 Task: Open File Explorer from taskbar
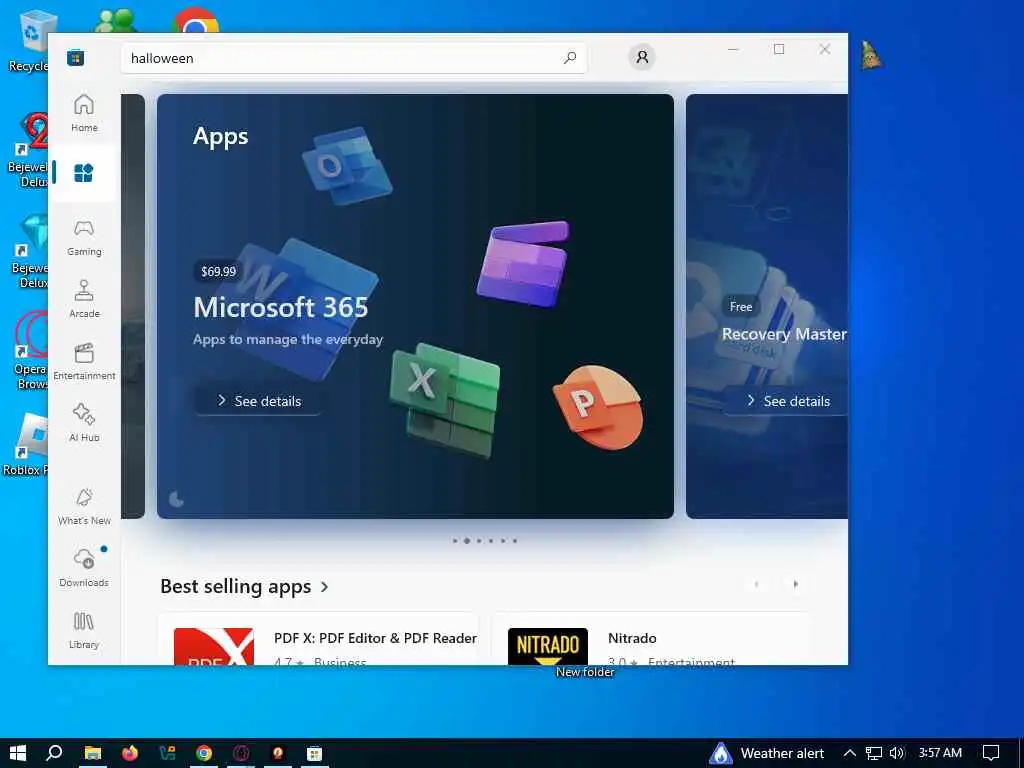[x=93, y=753]
